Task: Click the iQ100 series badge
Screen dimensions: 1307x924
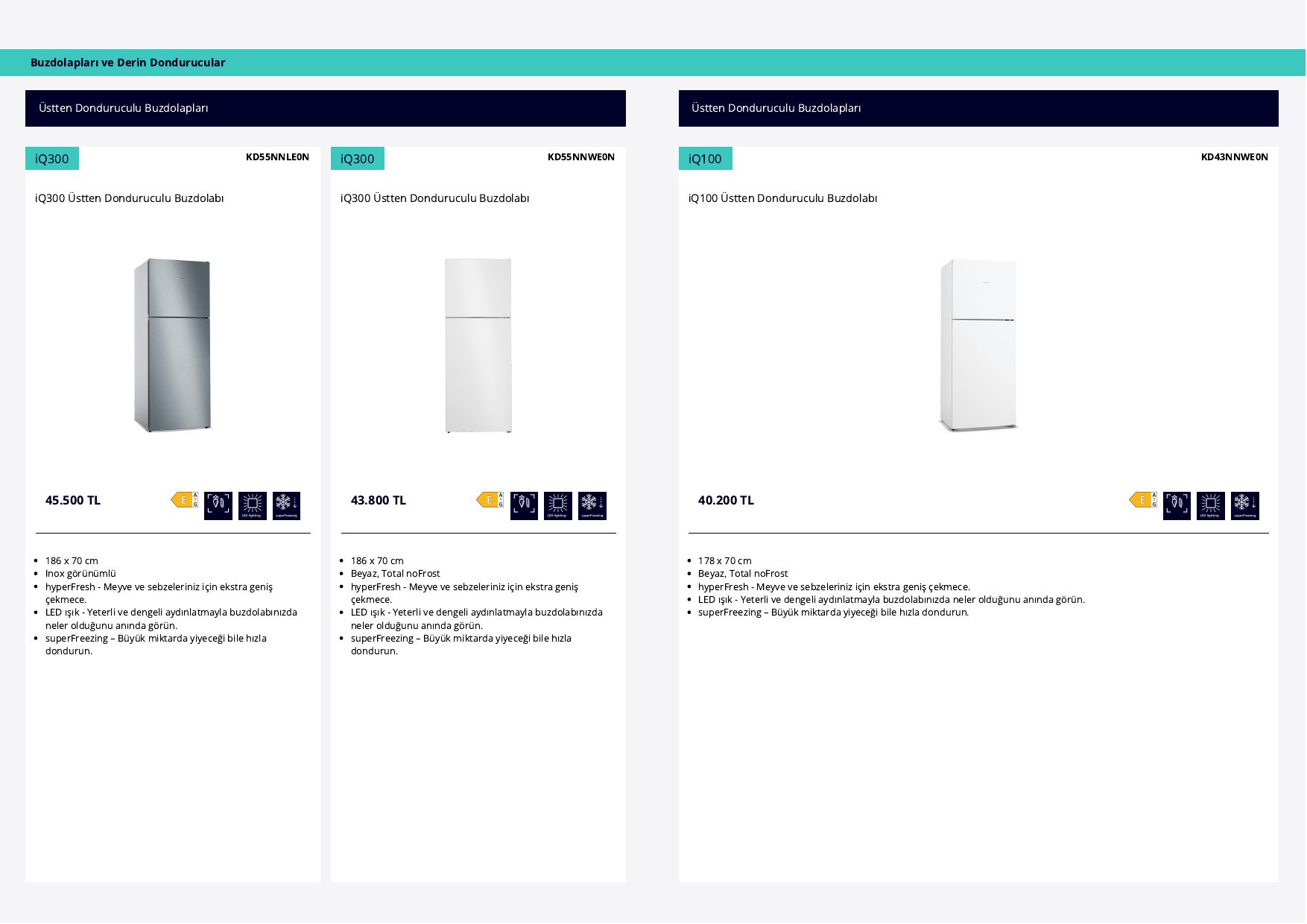Action: [x=705, y=159]
